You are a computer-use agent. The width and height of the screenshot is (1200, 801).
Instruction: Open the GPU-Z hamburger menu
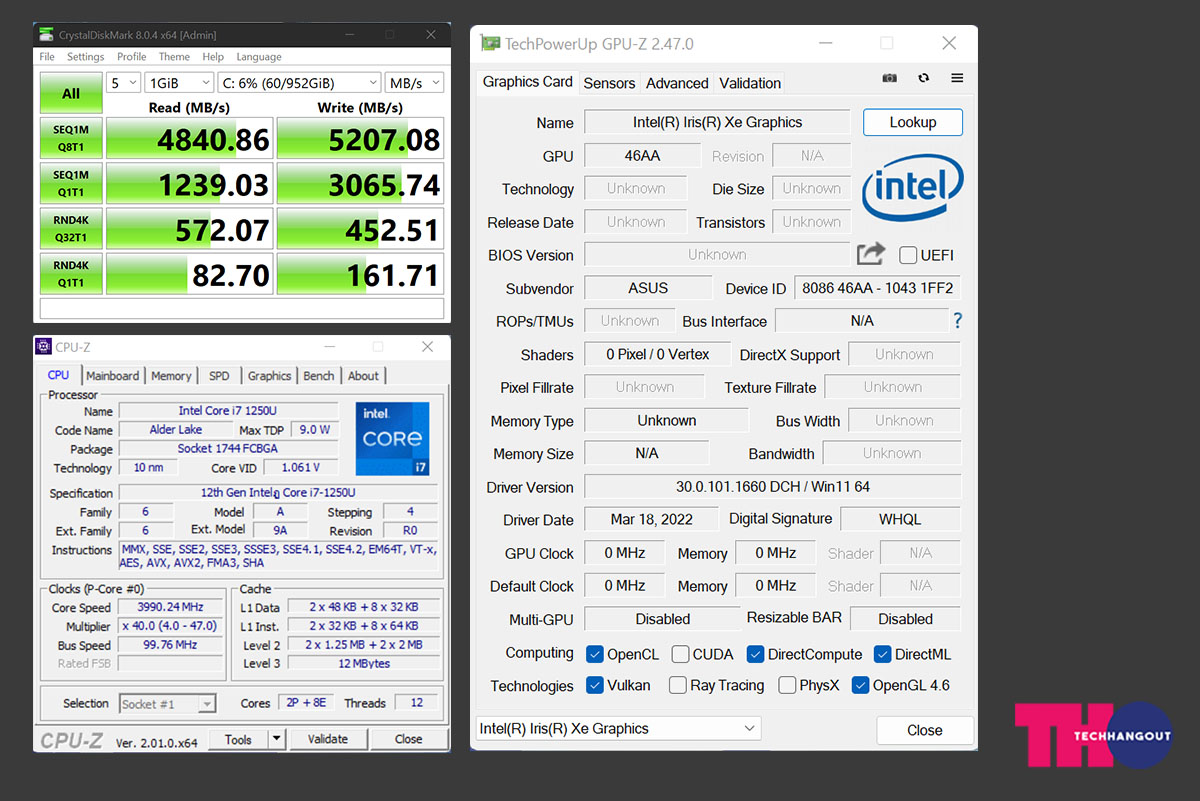957,78
